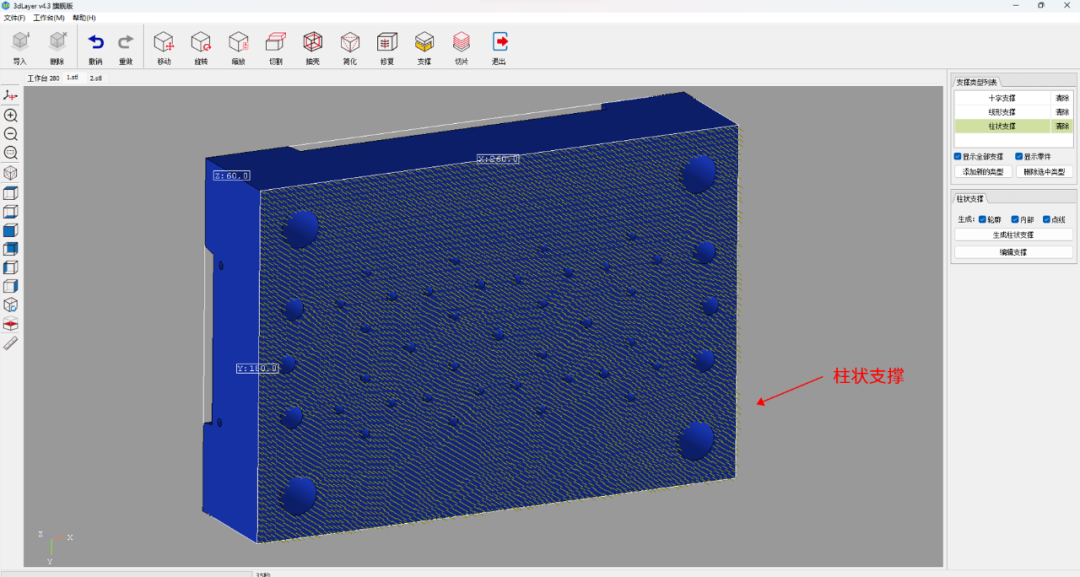The width and height of the screenshot is (1080, 577).
Task: Toggle the 显示全部支撑 checkbox
Action: 957,156
